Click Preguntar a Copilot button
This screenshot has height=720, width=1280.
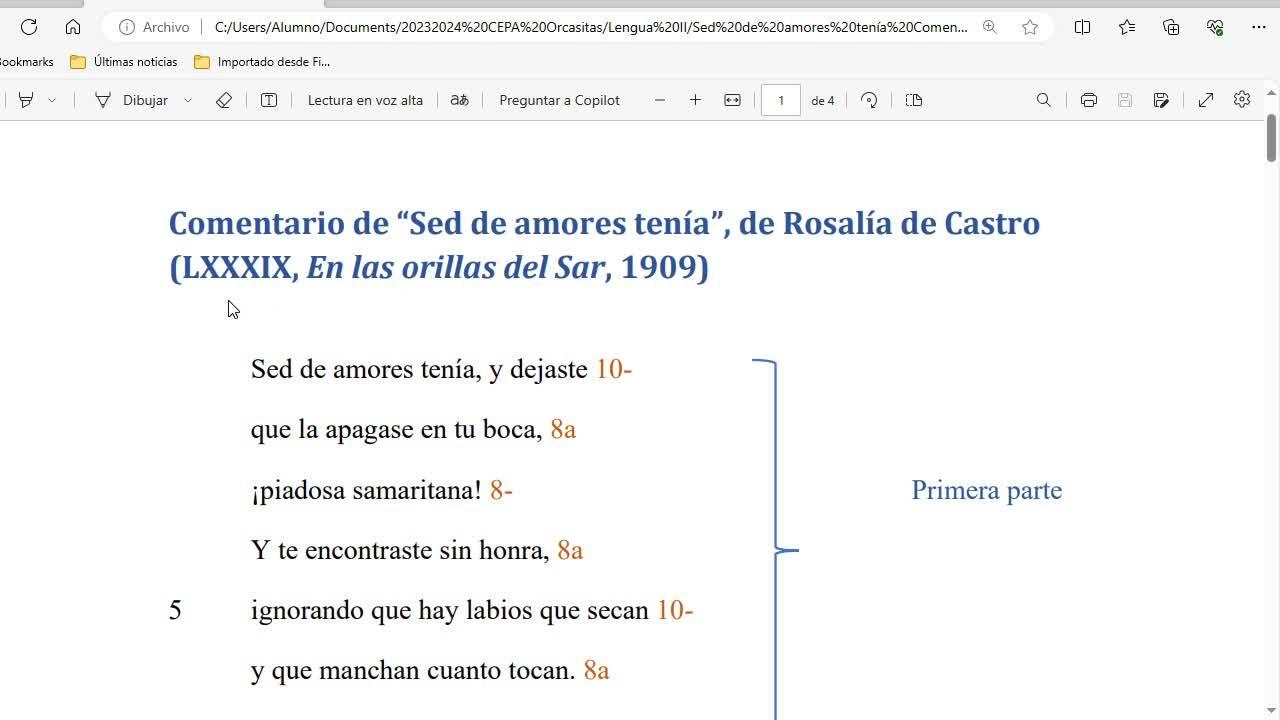point(559,100)
